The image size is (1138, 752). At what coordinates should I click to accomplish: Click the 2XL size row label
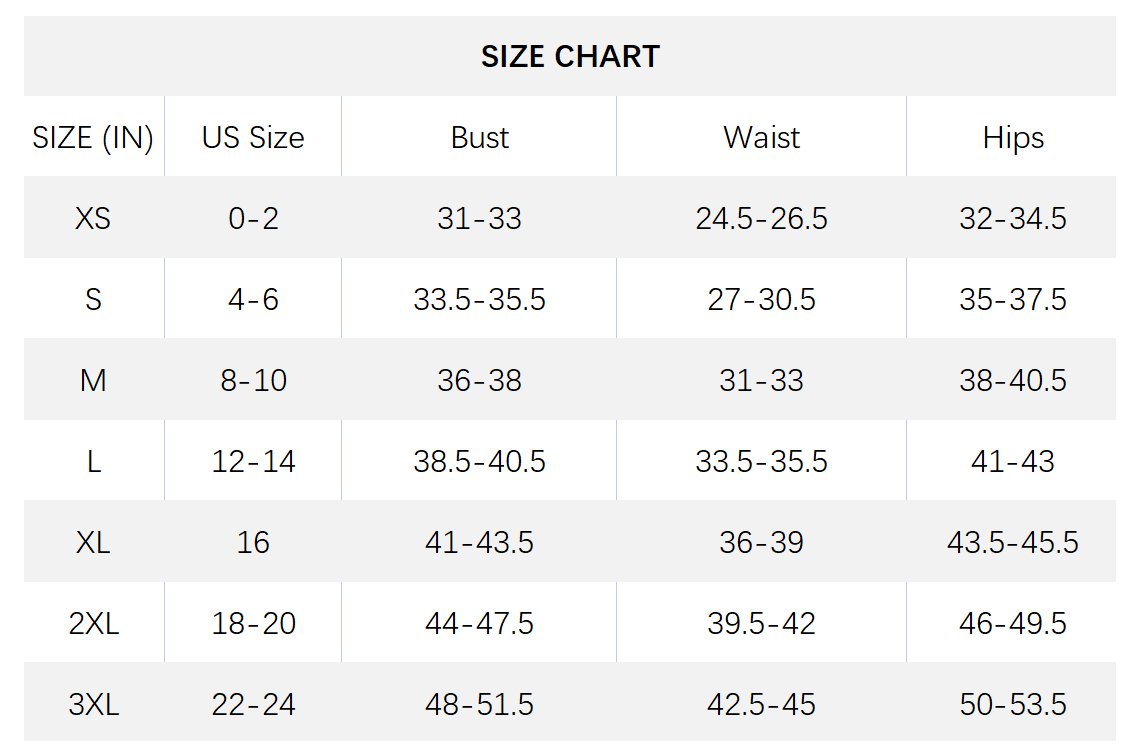(x=94, y=624)
